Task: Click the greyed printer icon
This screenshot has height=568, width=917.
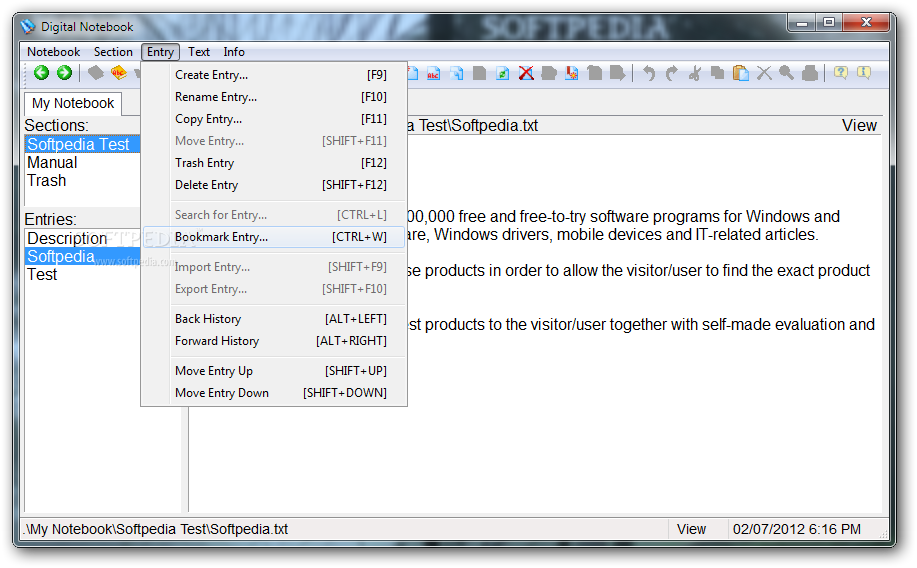Action: [810, 73]
